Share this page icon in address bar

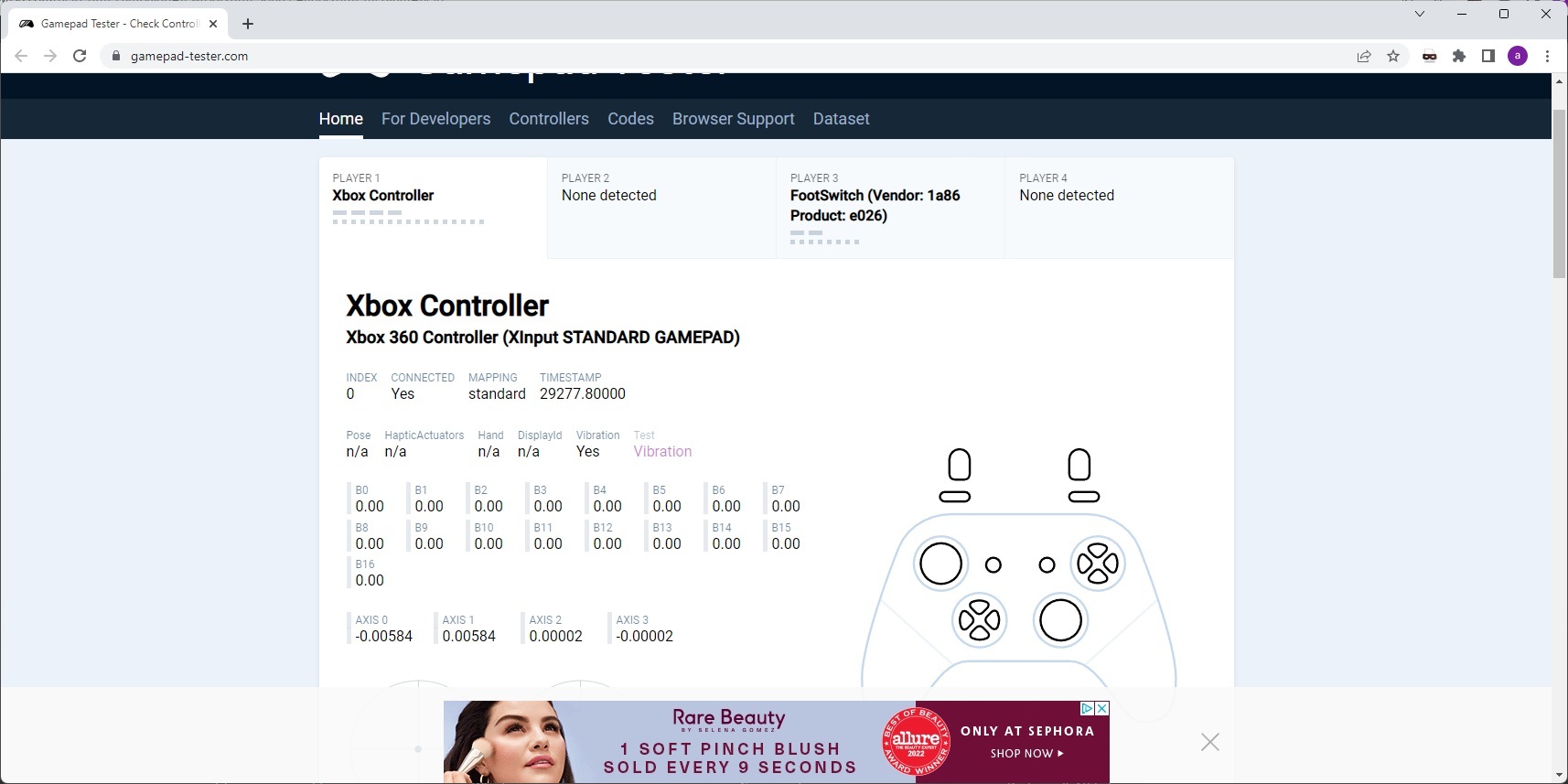click(1364, 56)
